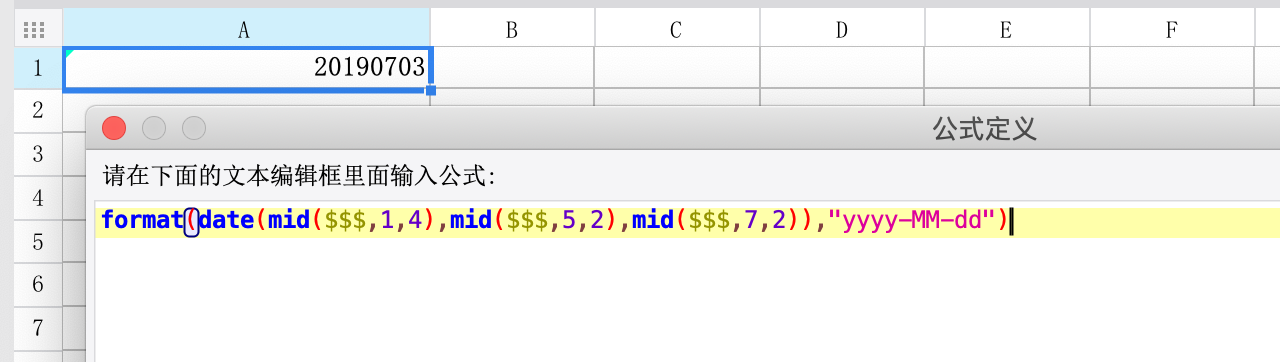
Task: Click the "yyyy-MM-dd" string in formula
Action: pos(912,220)
